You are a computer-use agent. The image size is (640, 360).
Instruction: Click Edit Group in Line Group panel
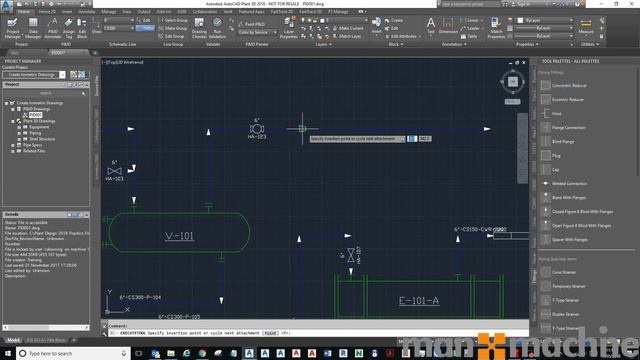(x=171, y=36)
